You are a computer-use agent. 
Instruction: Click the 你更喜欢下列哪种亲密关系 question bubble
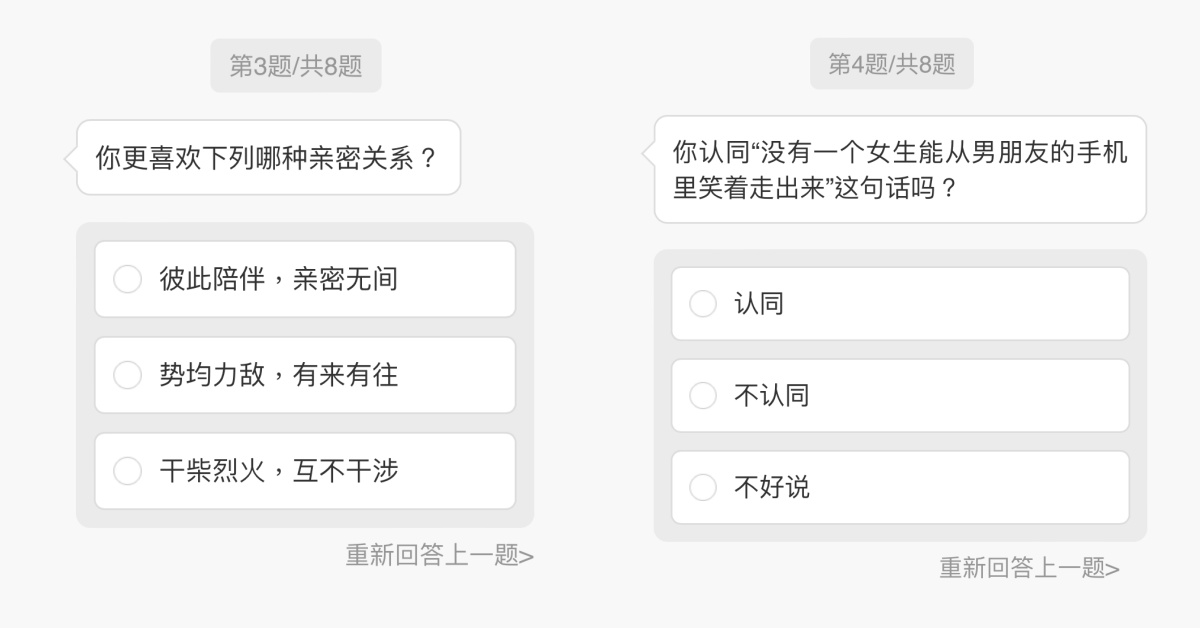(267, 158)
